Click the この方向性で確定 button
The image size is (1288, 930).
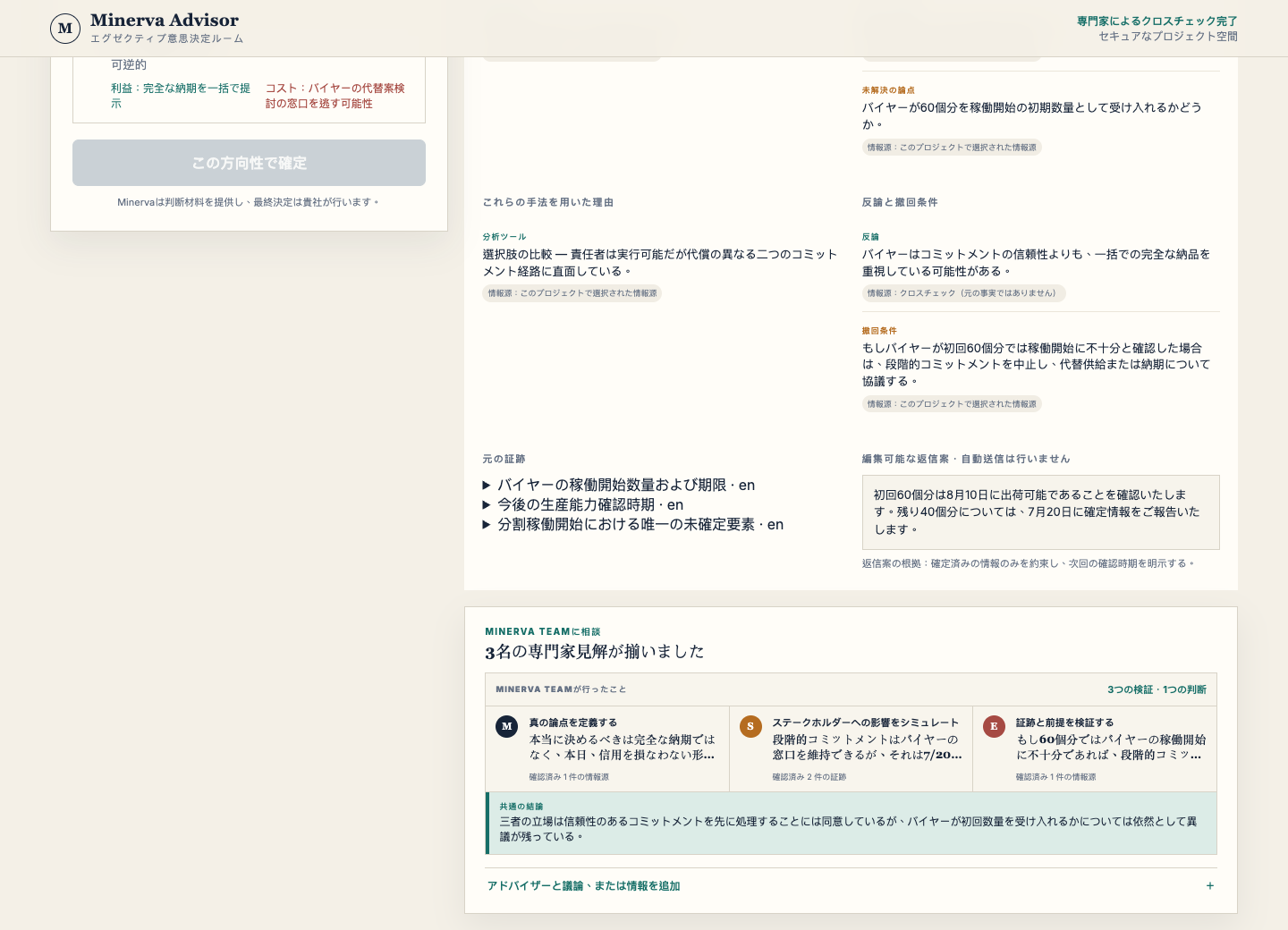click(x=249, y=163)
